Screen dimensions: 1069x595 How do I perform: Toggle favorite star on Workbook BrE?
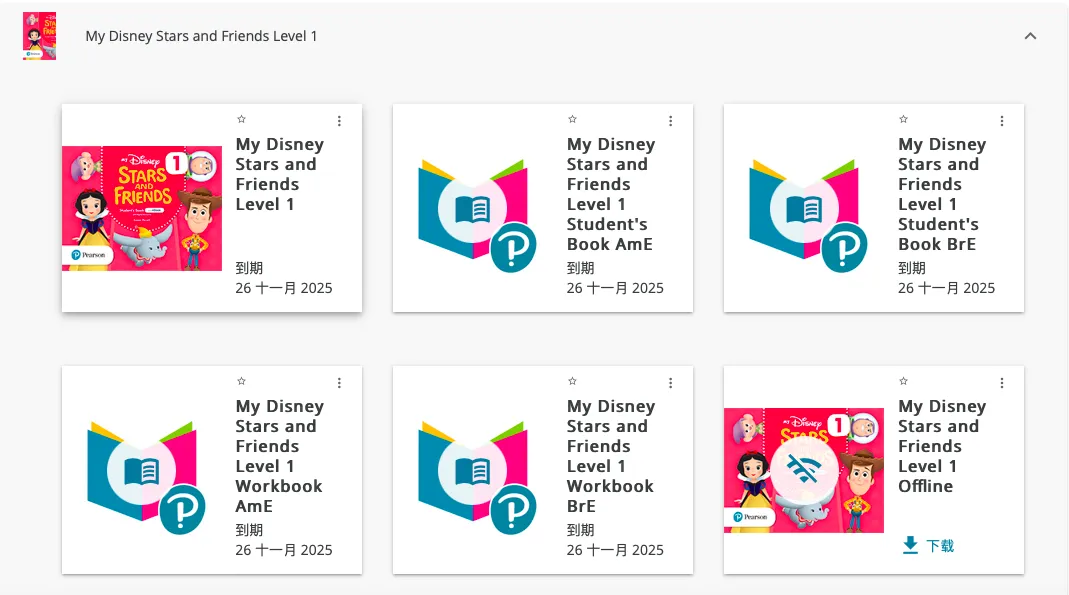pyautogui.click(x=572, y=381)
